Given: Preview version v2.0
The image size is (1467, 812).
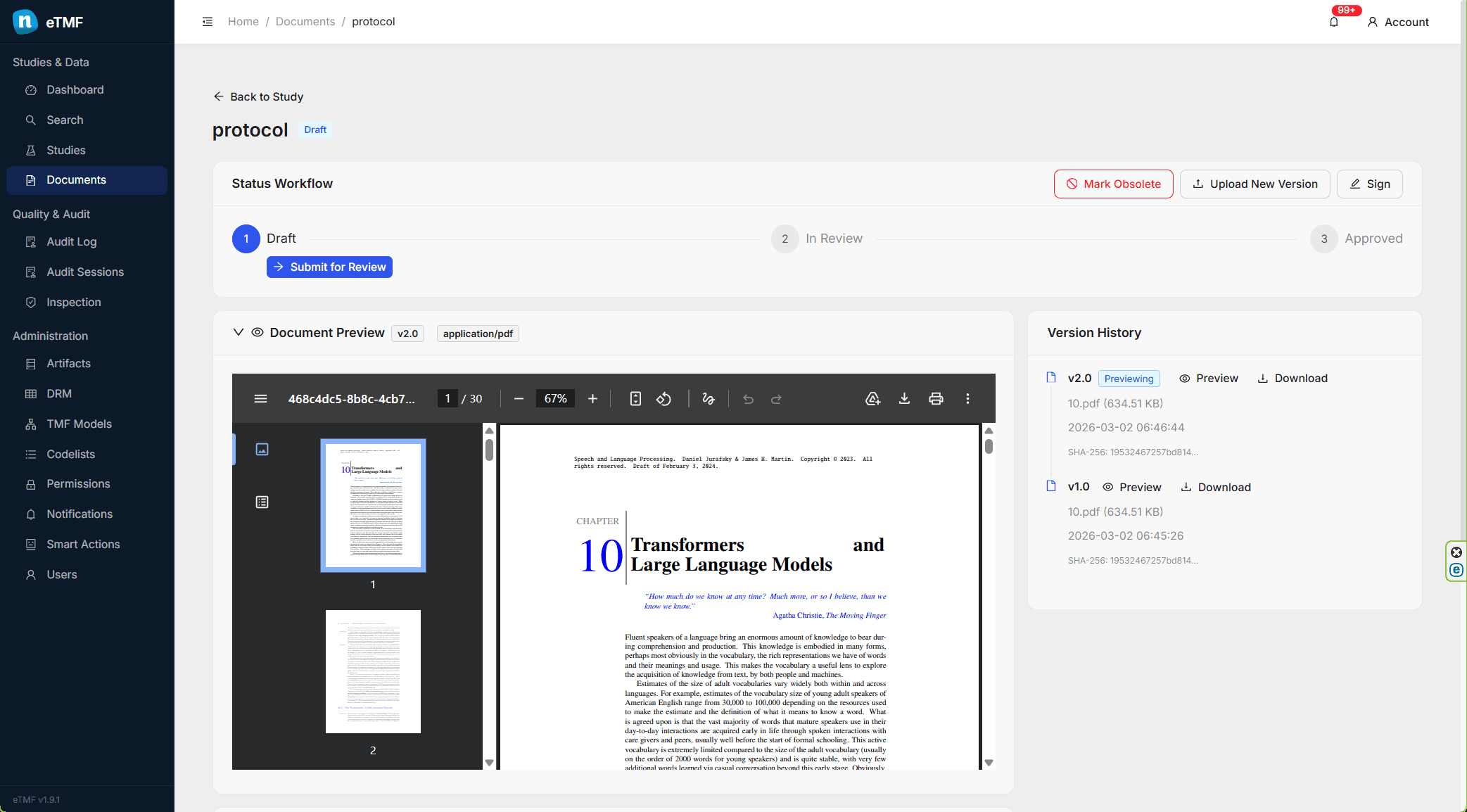Looking at the screenshot, I should pyautogui.click(x=1209, y=379).
